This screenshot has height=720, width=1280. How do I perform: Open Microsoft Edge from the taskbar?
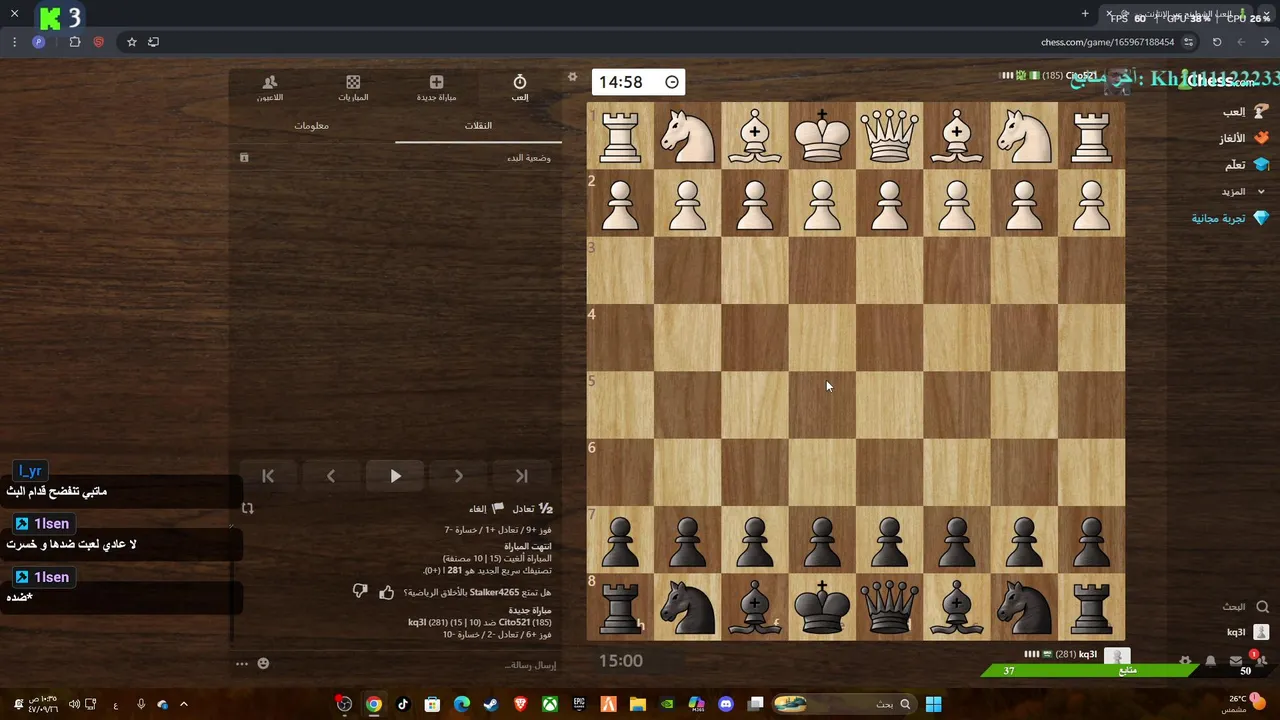(x=462, y=704)
